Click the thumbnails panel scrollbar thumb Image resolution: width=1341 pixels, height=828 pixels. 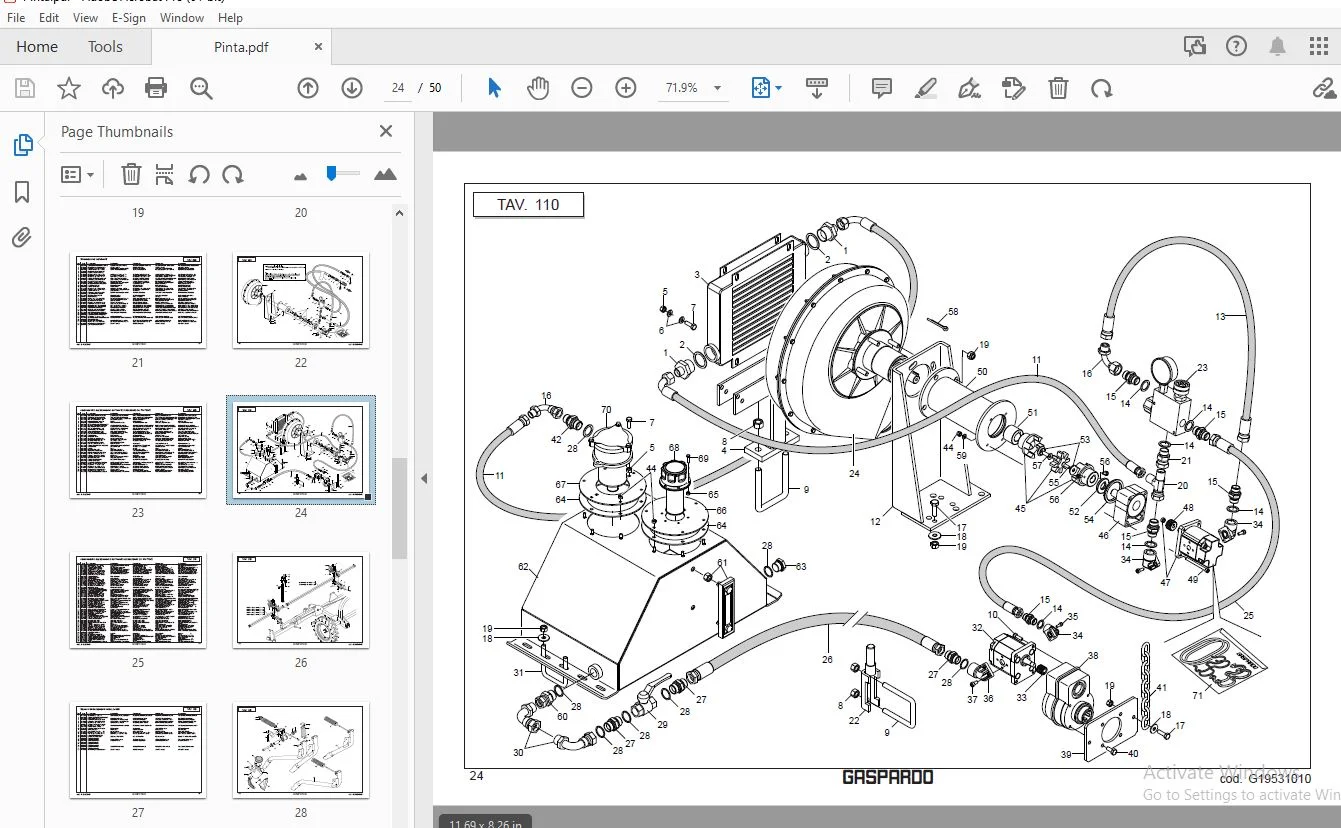point(399,508)
